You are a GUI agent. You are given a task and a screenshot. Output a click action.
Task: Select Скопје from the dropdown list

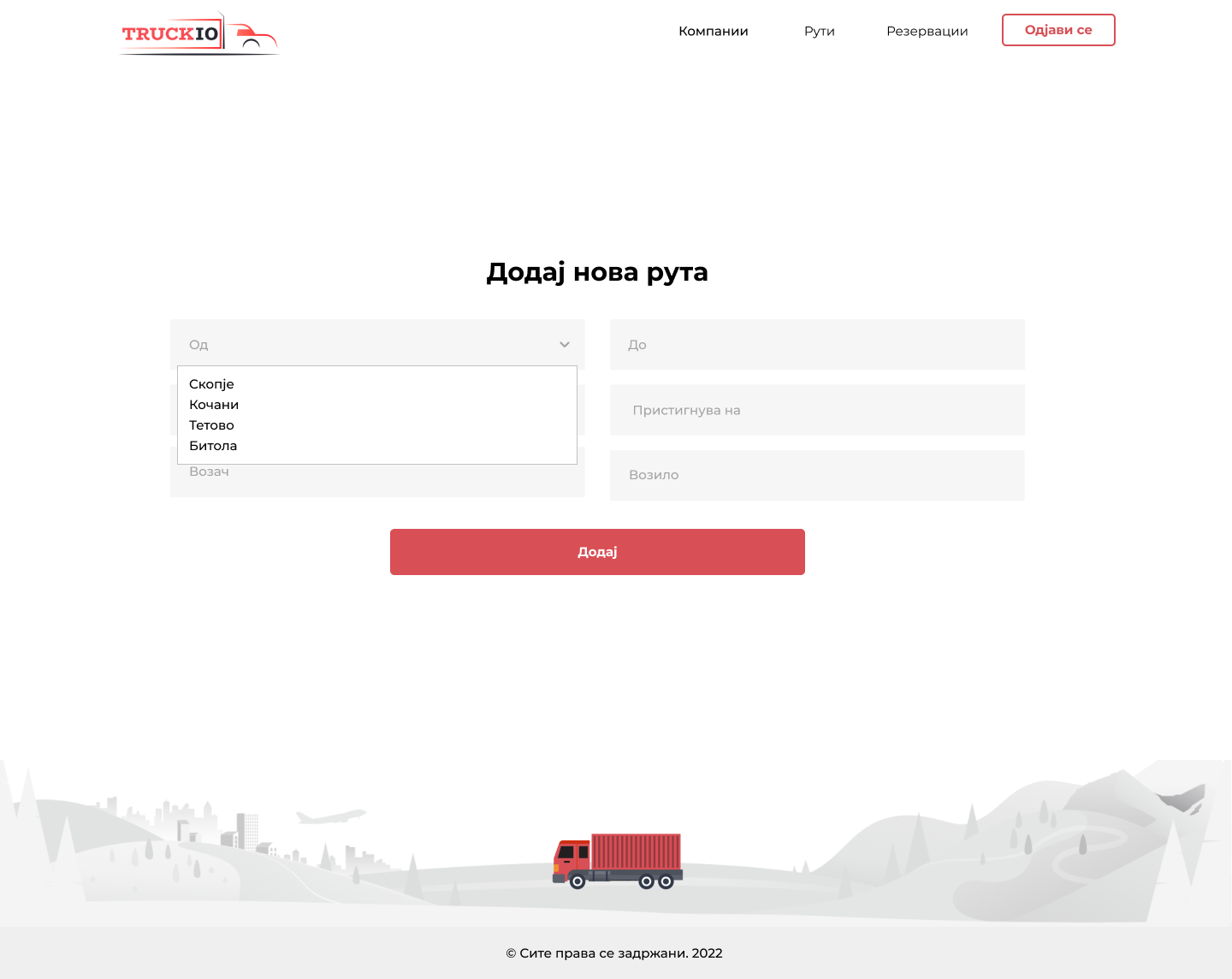[x=211, y=384]
